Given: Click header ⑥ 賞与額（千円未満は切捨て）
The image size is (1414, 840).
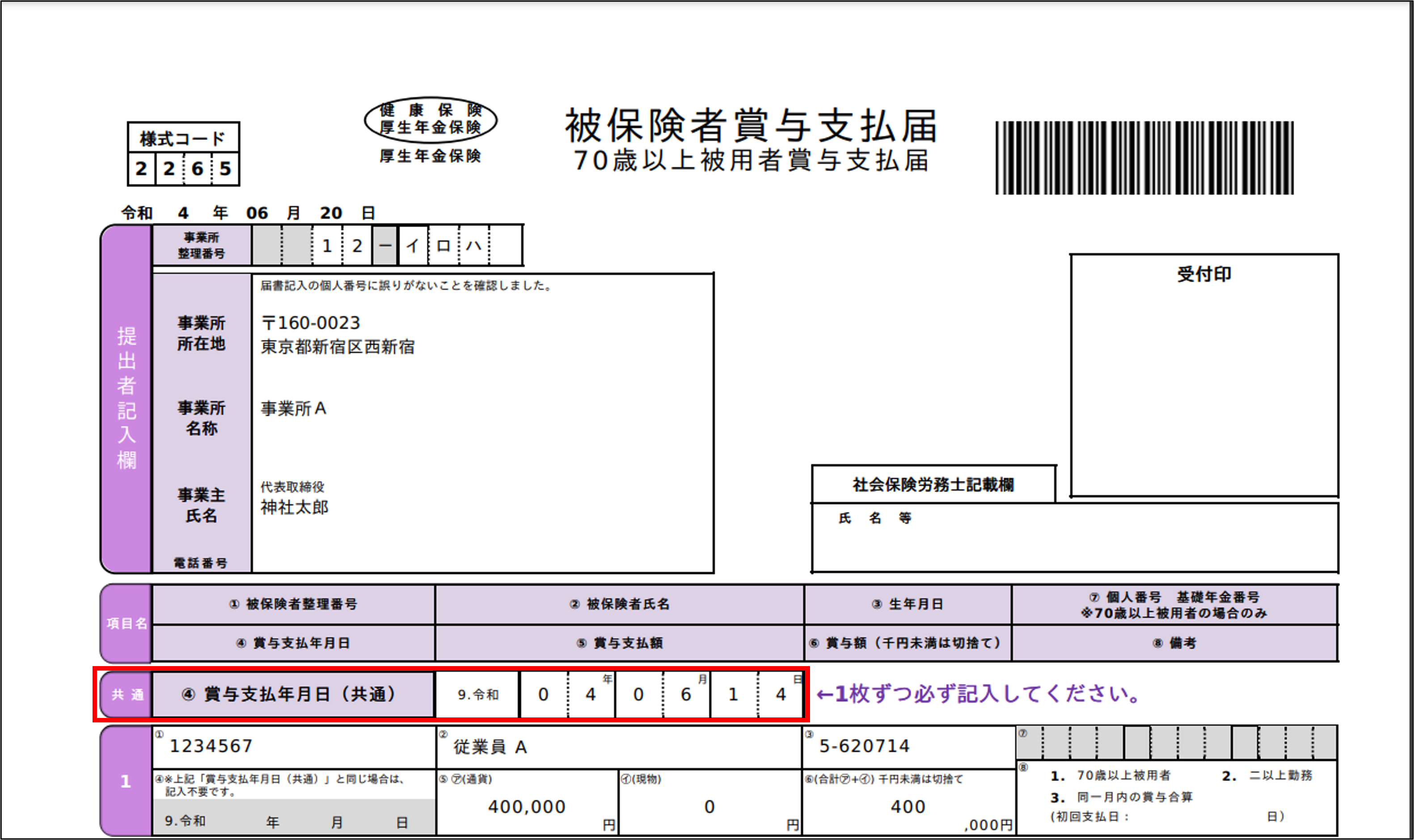Looking at the screenshot, I should (907, 643).
